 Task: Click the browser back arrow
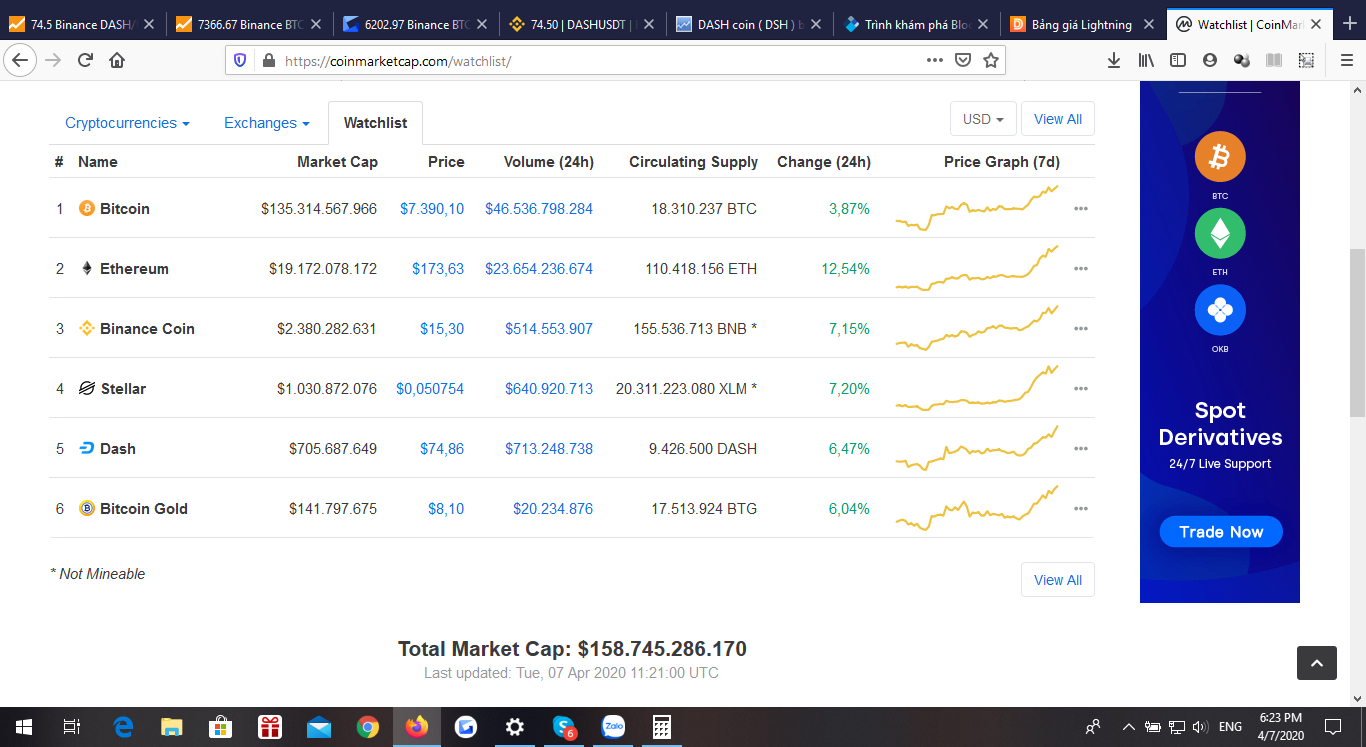coord(20,60)
